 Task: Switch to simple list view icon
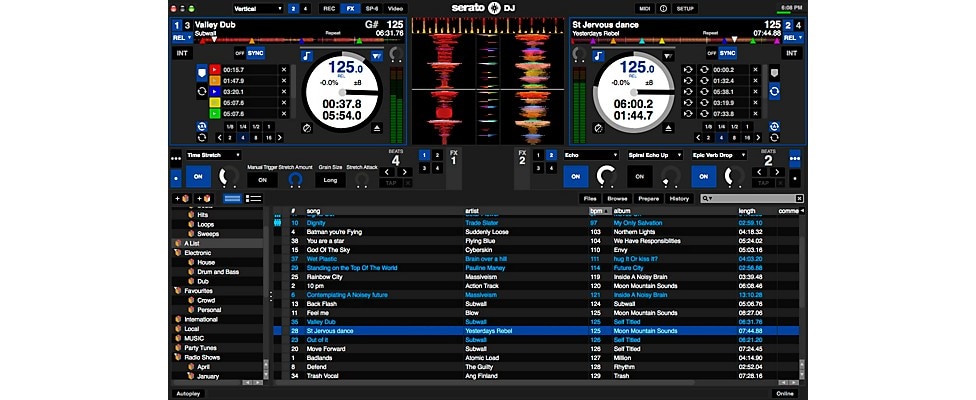(x=233, y=198)
